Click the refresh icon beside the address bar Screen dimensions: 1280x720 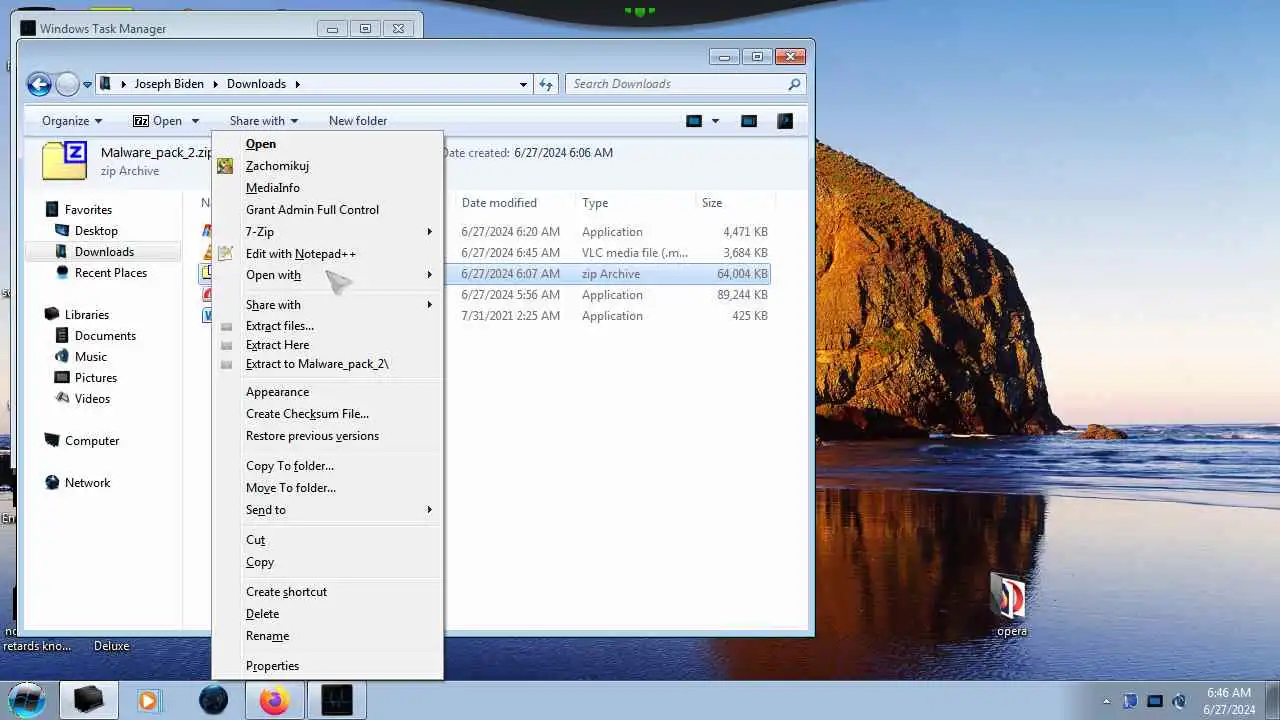546,84
